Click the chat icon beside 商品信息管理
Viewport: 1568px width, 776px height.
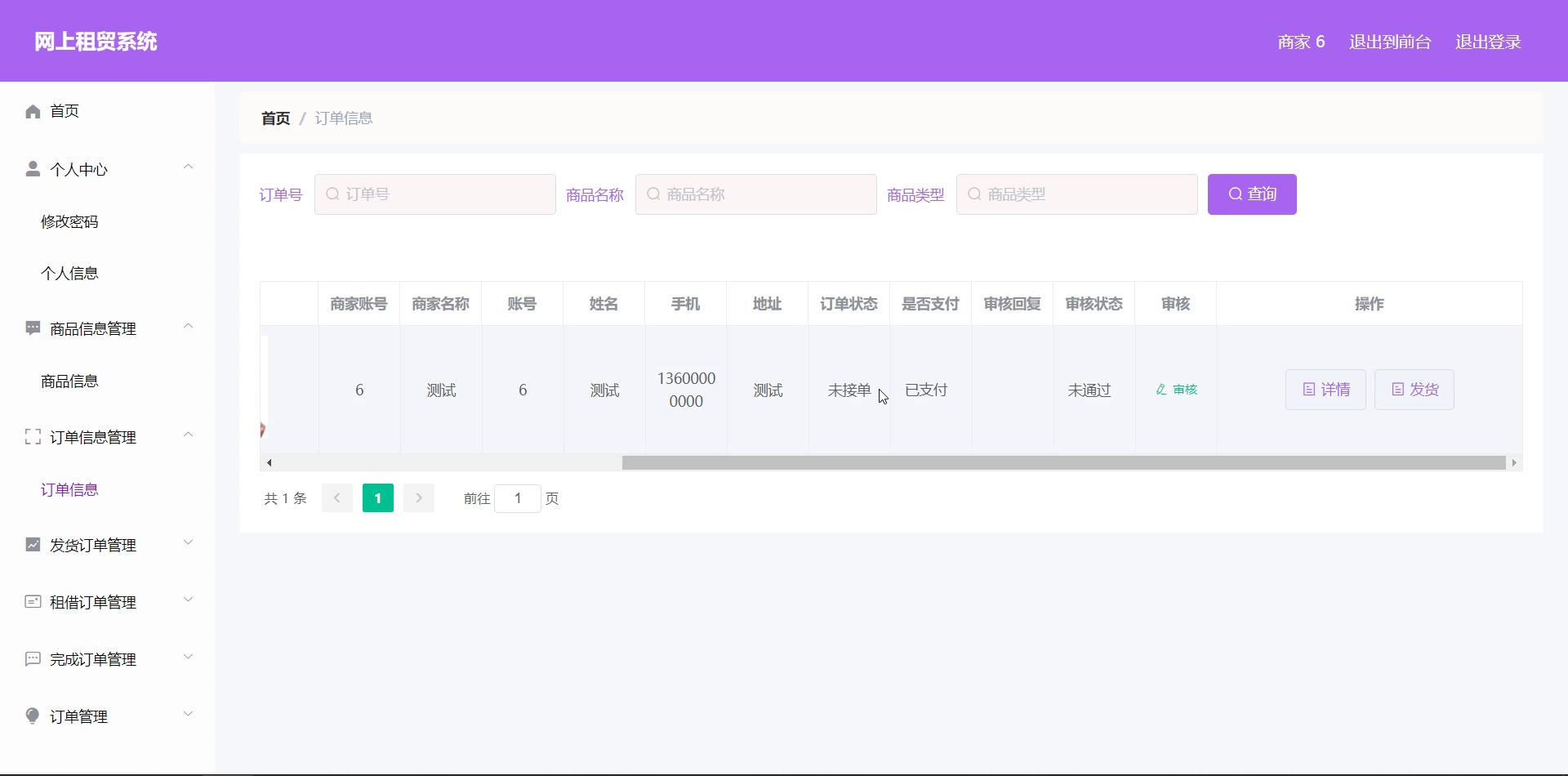click(x=33, y=328)
